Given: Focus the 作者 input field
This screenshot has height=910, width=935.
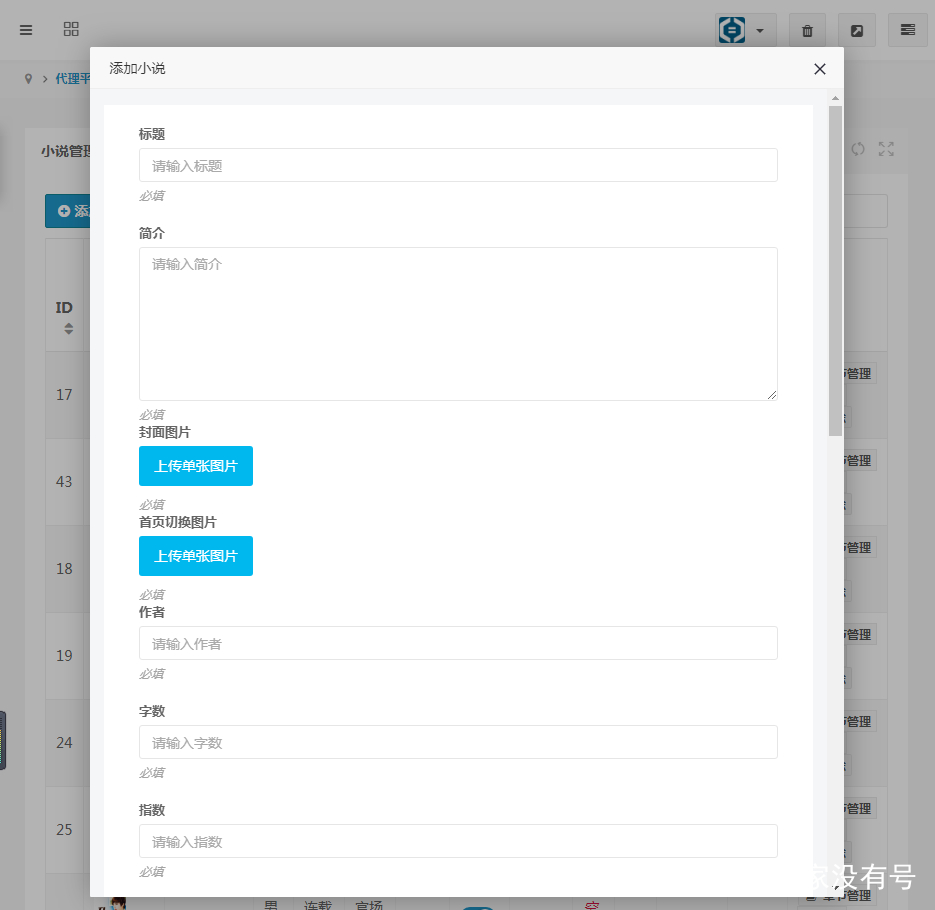Looking at the screenshot, I should point(458,643).
